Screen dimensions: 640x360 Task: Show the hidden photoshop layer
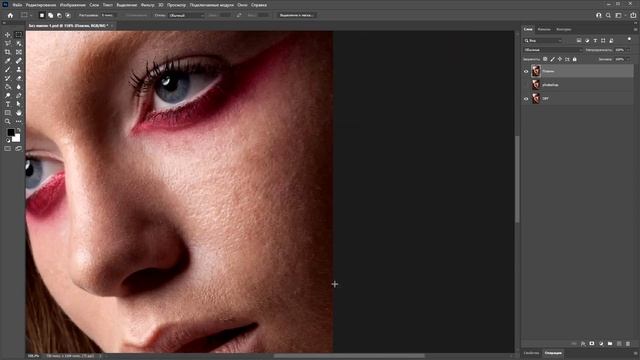pyautogui.click(x=526, y=85)
